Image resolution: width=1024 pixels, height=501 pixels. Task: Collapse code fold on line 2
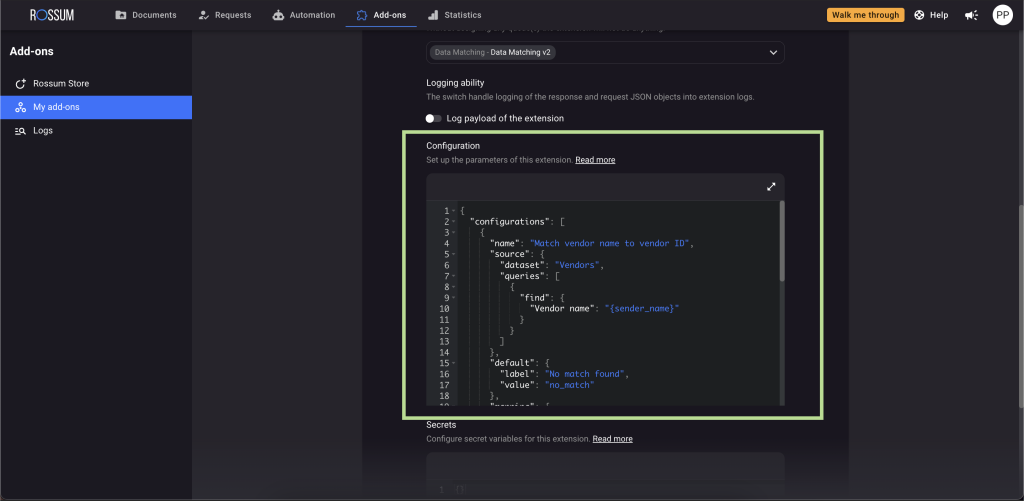[454, 221]
